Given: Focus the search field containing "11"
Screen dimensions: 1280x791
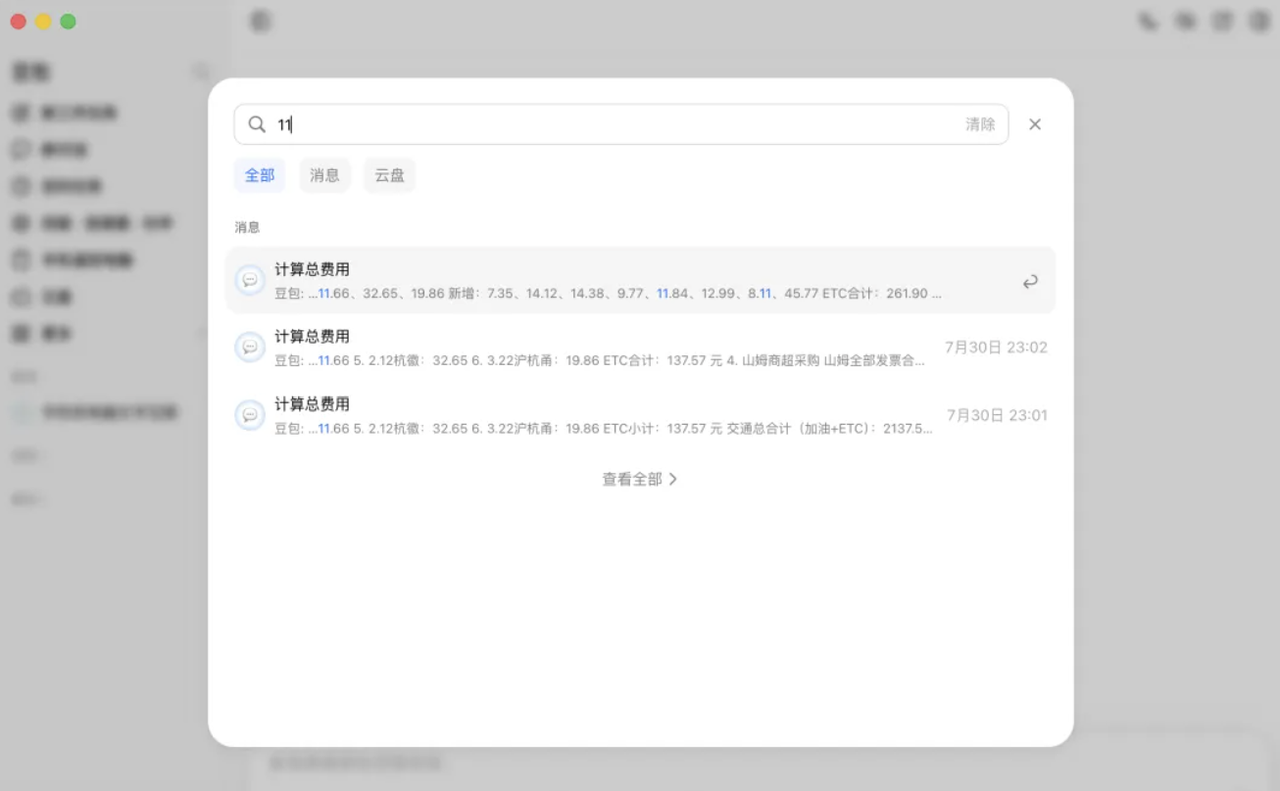Looking at the screenshot, I should tap(620, 124).
